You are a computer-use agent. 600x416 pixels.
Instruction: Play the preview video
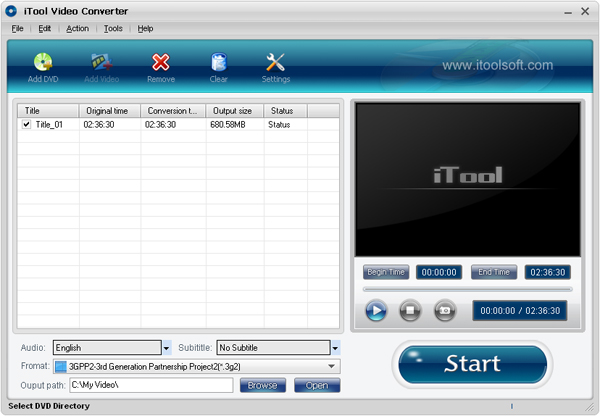point(376,310)
